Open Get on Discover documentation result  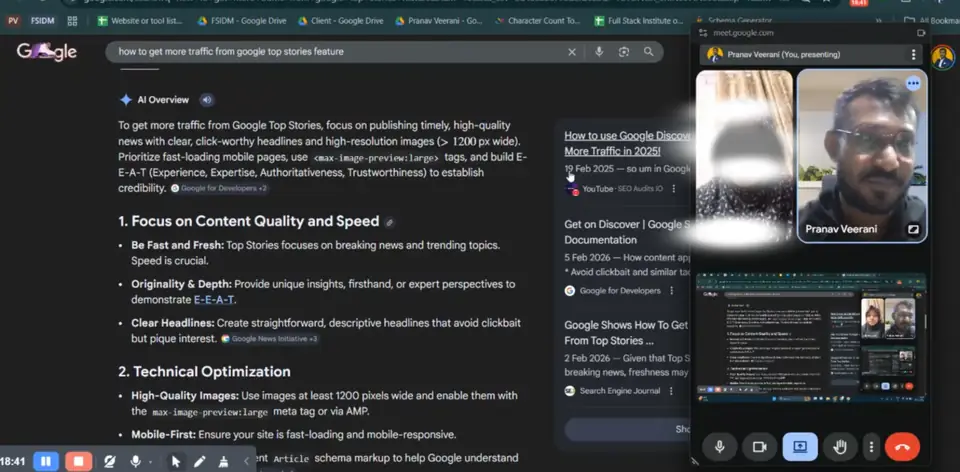[x=627, y=232]
